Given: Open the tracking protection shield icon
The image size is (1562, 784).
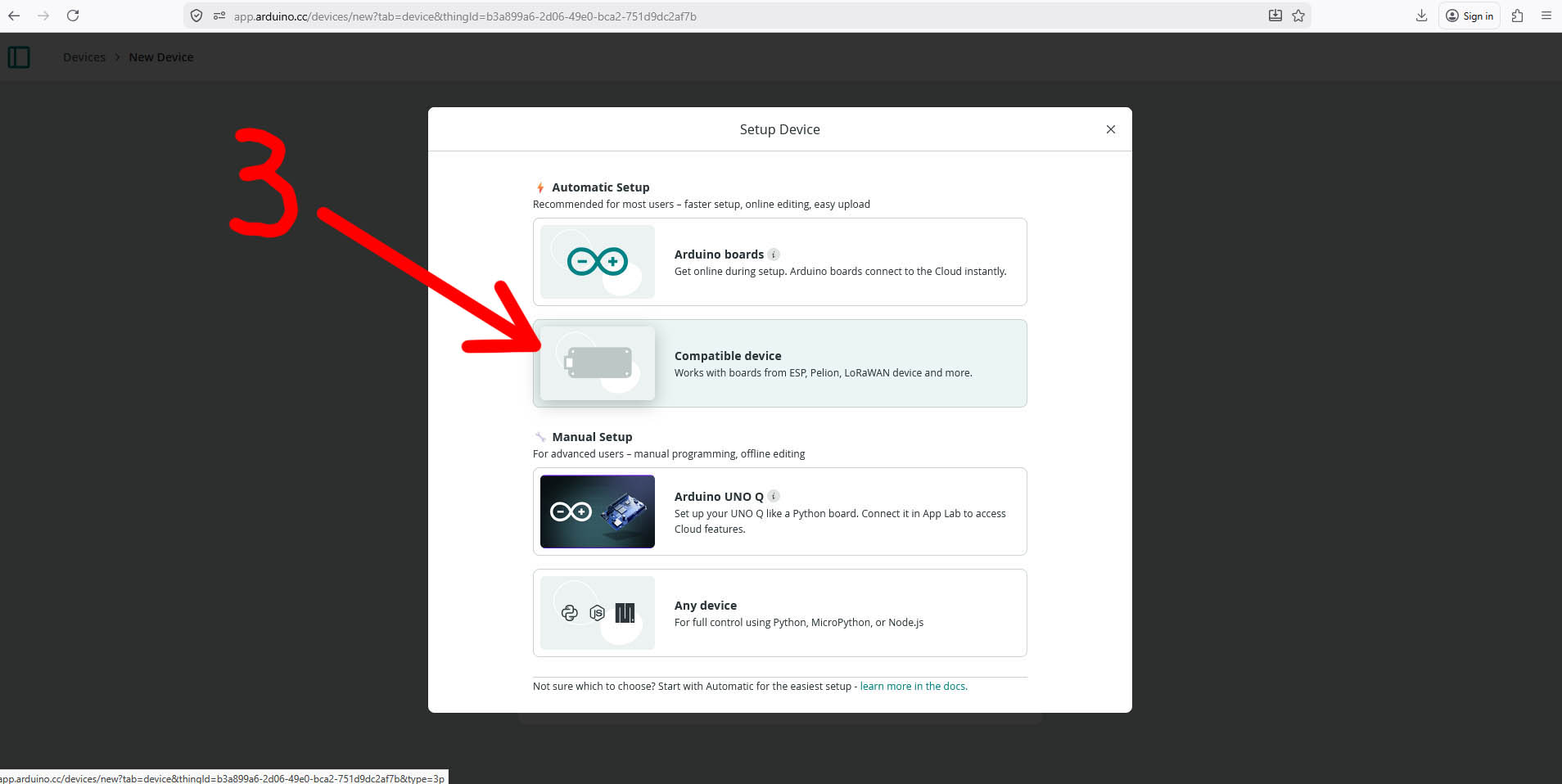Looking at the screenshot, I should pos(196,16).
